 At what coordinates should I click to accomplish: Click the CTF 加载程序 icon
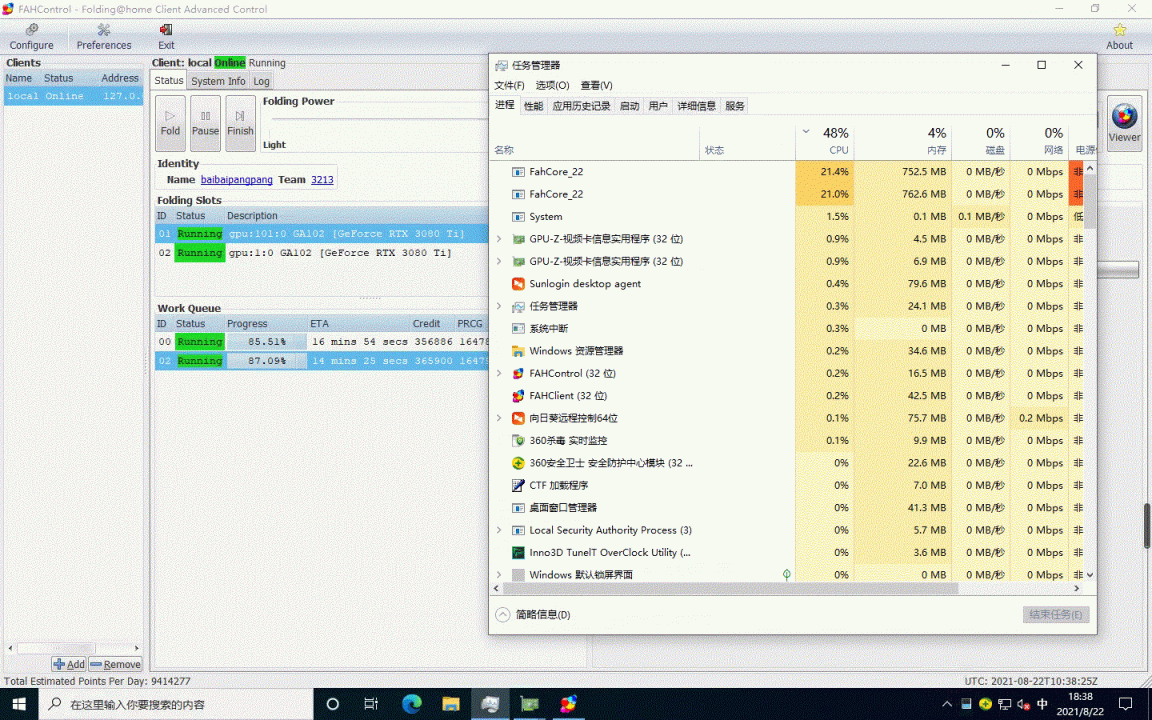coord(518,485)
